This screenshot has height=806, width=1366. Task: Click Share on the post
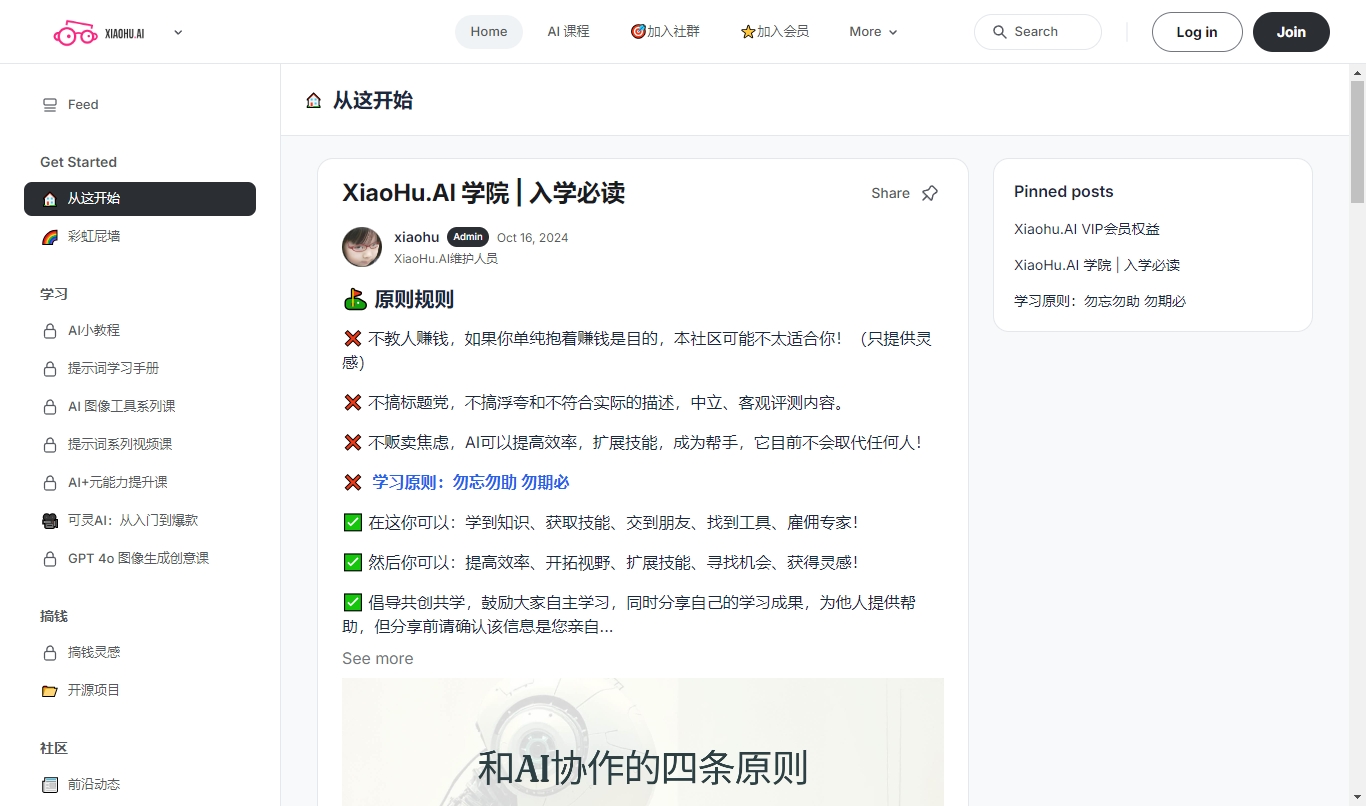890,193
